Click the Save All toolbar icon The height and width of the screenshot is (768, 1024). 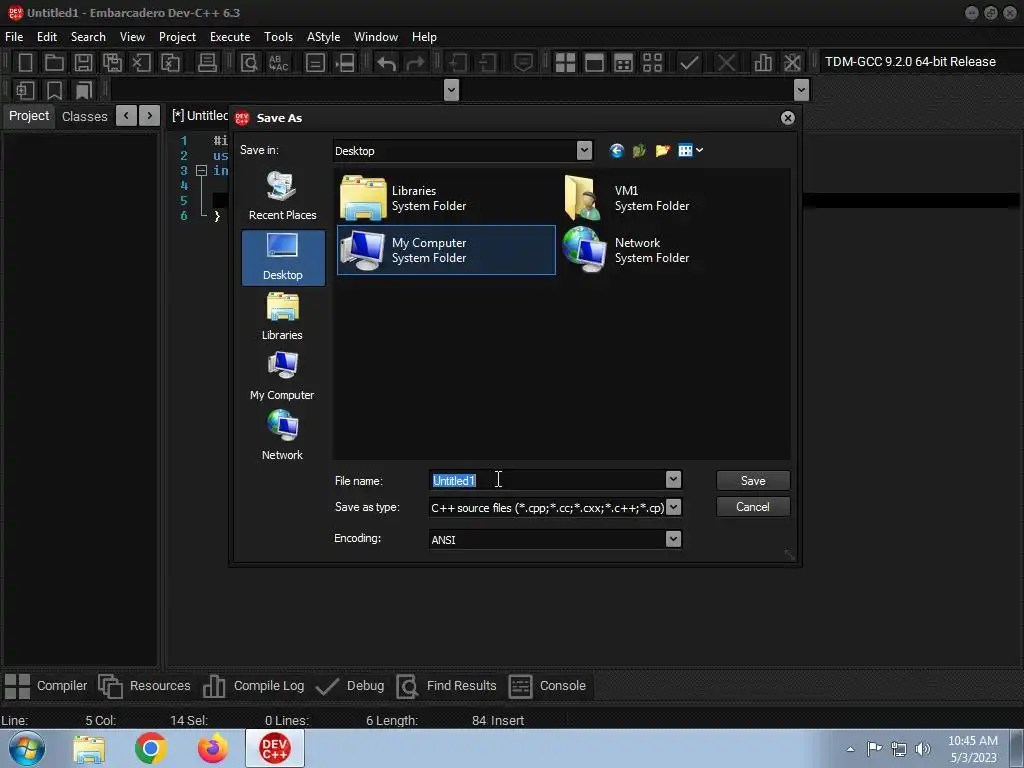pyautogui.click(x=112, y=63)
